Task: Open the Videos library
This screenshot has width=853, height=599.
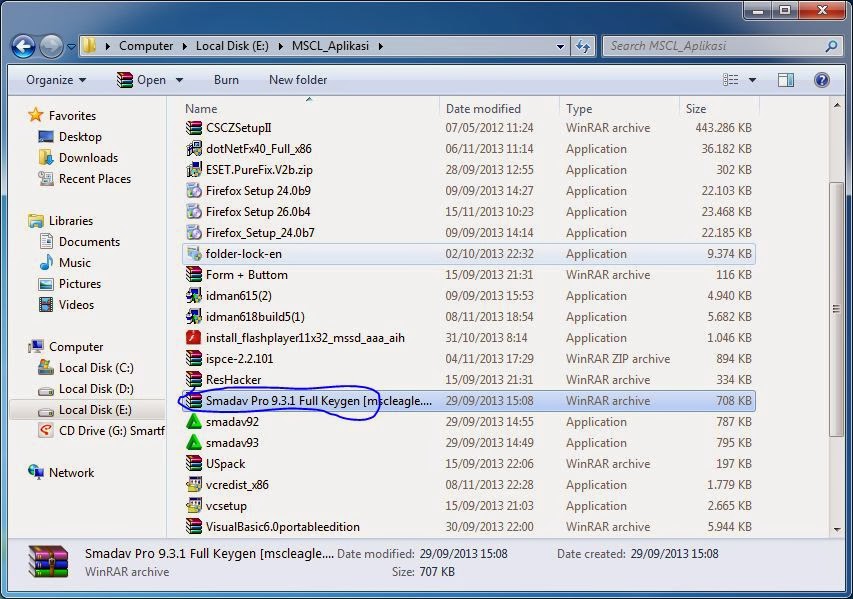Action: pos(76,305)
